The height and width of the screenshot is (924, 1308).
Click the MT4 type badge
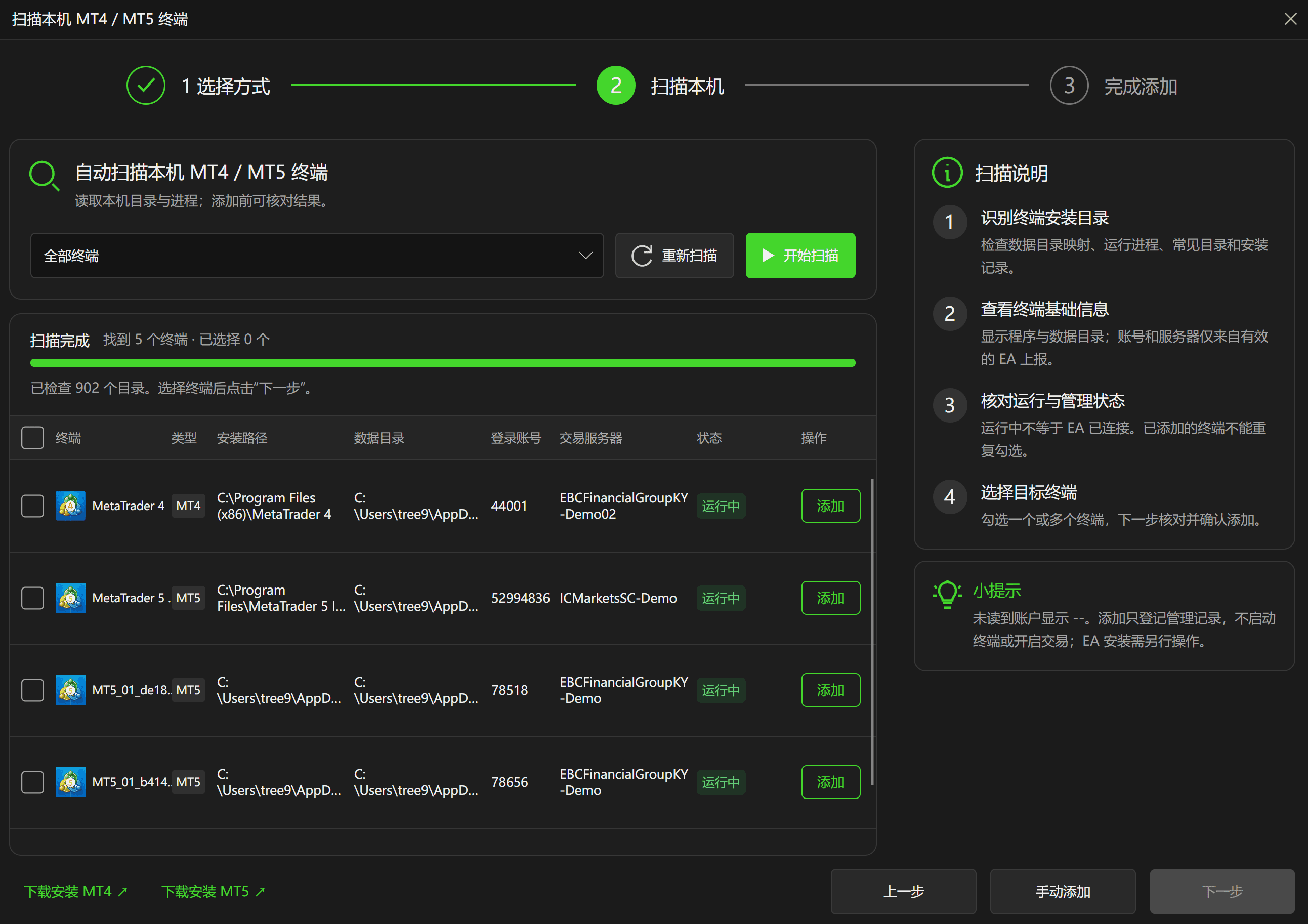tap(188, 506)
